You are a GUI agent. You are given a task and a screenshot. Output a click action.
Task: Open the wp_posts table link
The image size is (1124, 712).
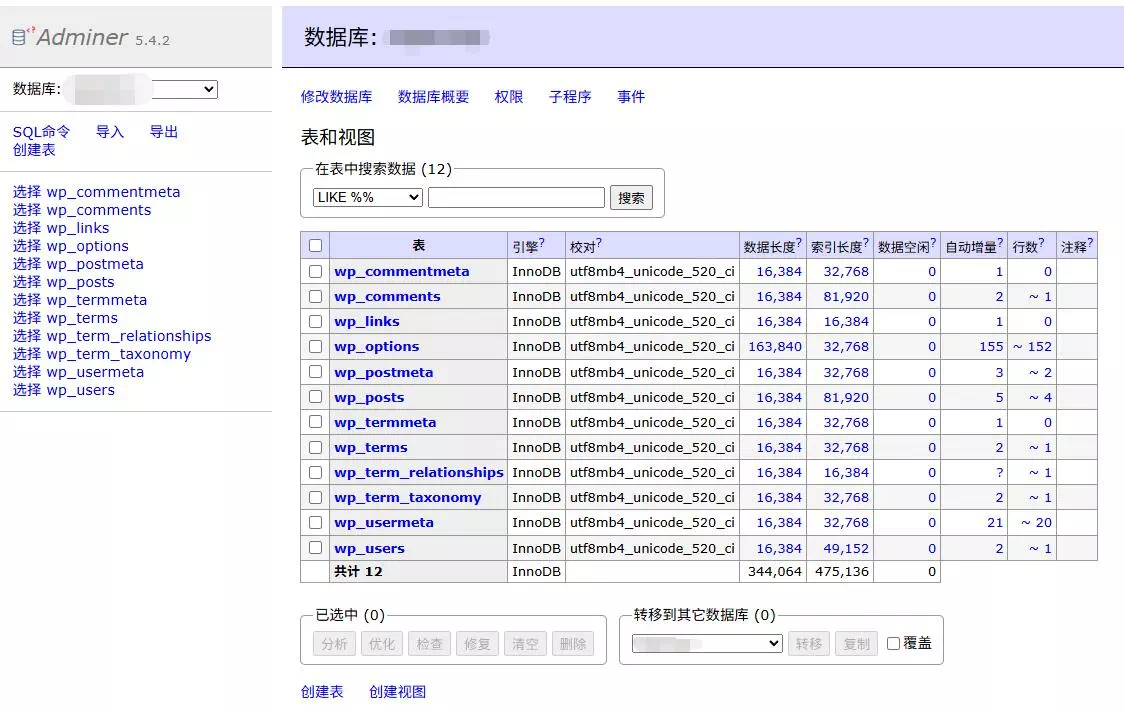tap(371, 397)
